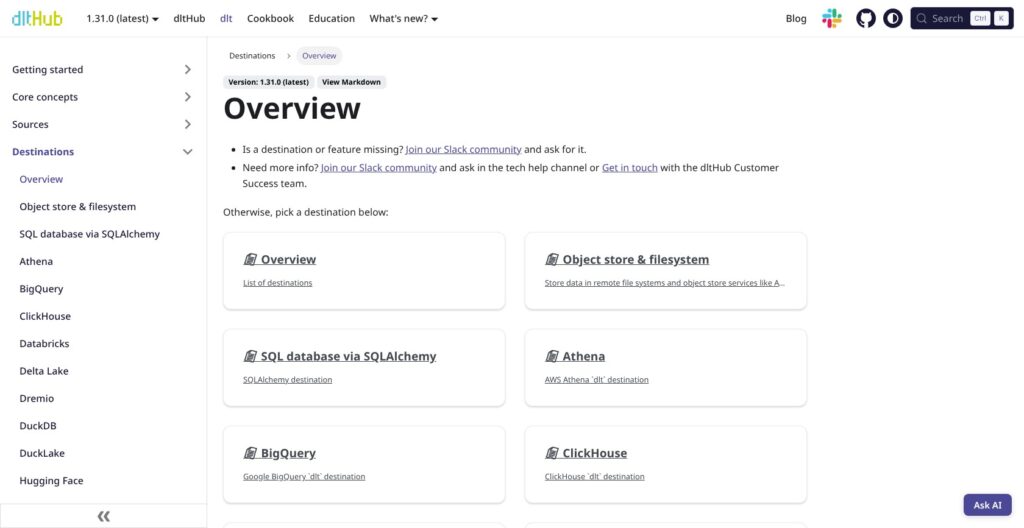This screenshot has width=1024, height=528.
Task: Click the Version: 1.31.0 (latest) badge
Action: [268, 82]
